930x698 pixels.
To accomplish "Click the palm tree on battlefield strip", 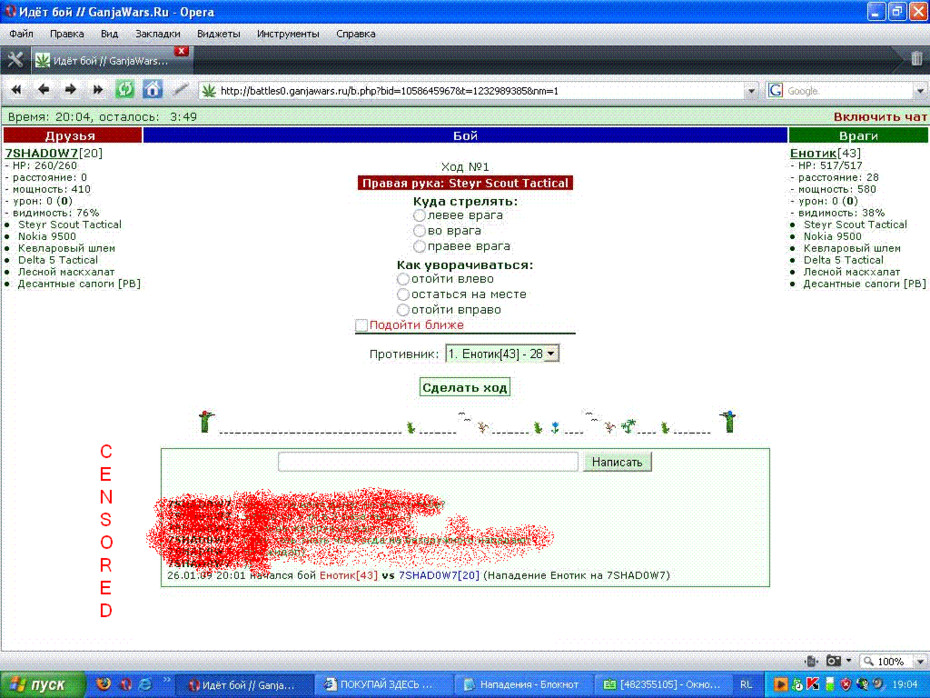I will 628,425.
